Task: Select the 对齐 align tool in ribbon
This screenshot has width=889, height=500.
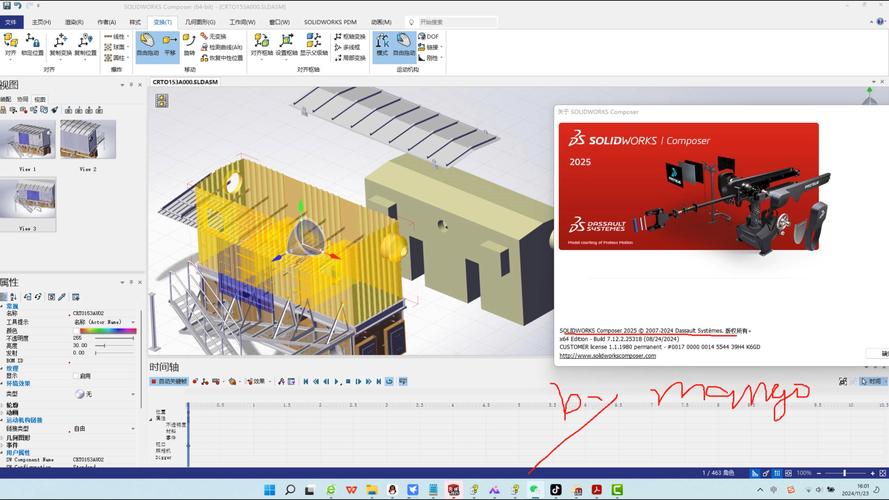Action: [x=10, y=44]
